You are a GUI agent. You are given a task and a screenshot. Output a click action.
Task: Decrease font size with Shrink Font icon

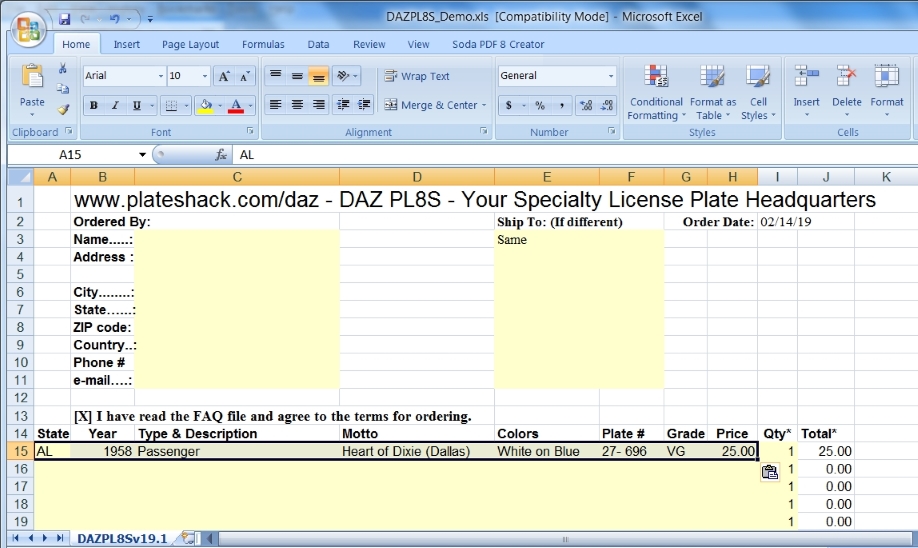click(245, 76)
